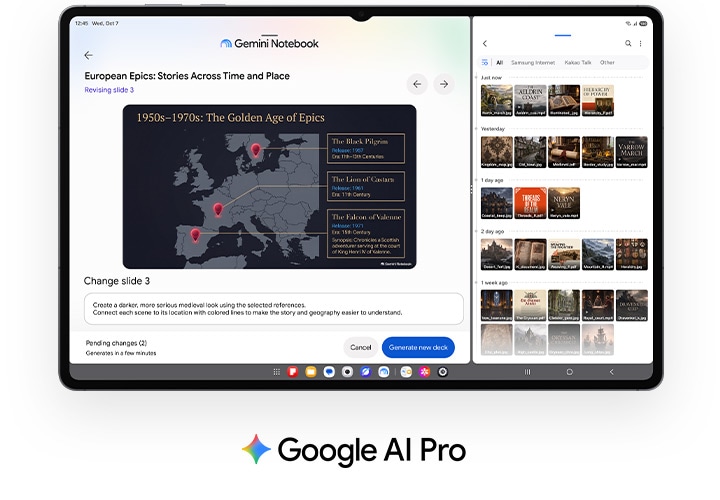Screen dimensions: 720x500
Task: Select the damask pattern image under Yesterday
Action: pos(497,152)
